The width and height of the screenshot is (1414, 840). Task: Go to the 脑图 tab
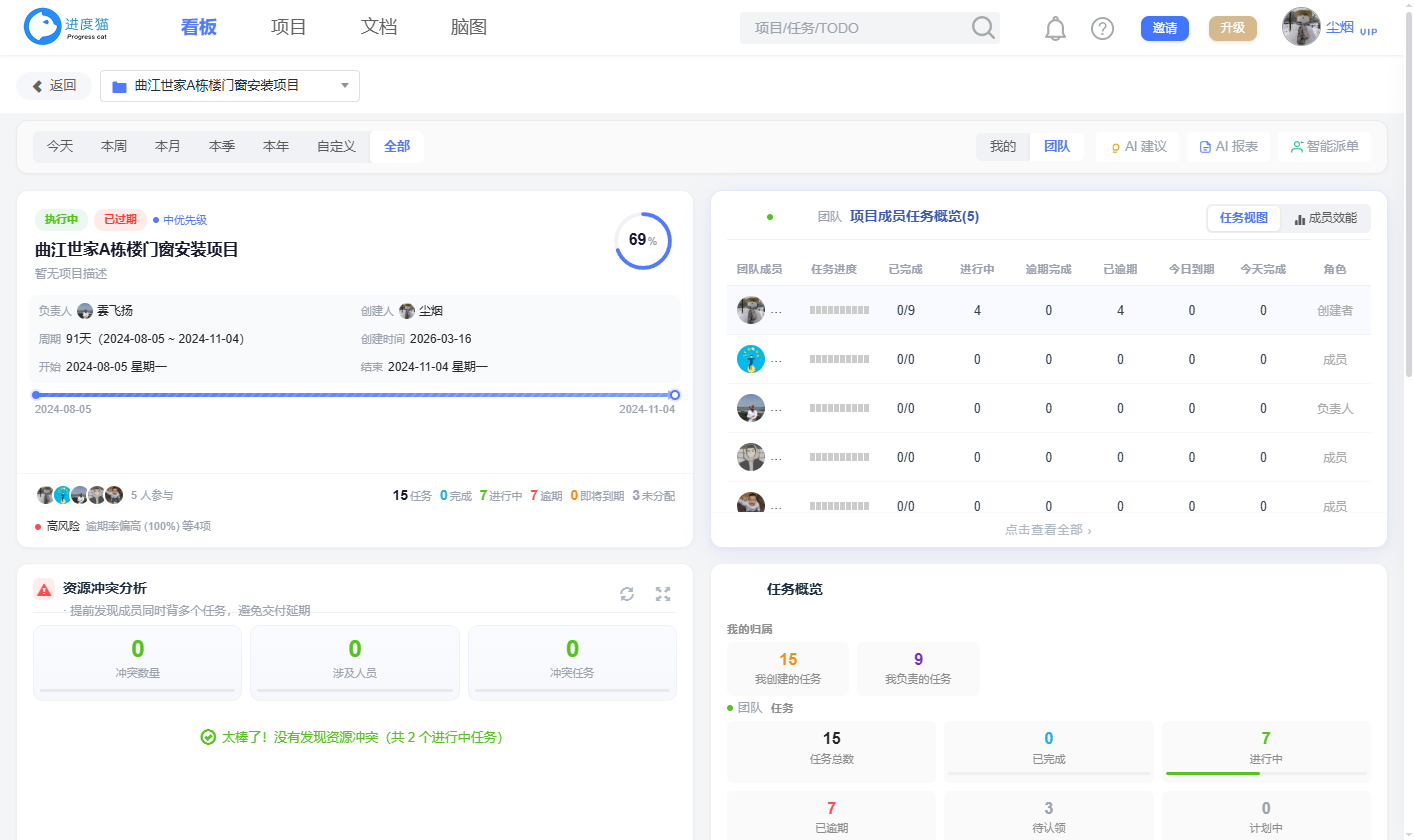coord(469,28)
